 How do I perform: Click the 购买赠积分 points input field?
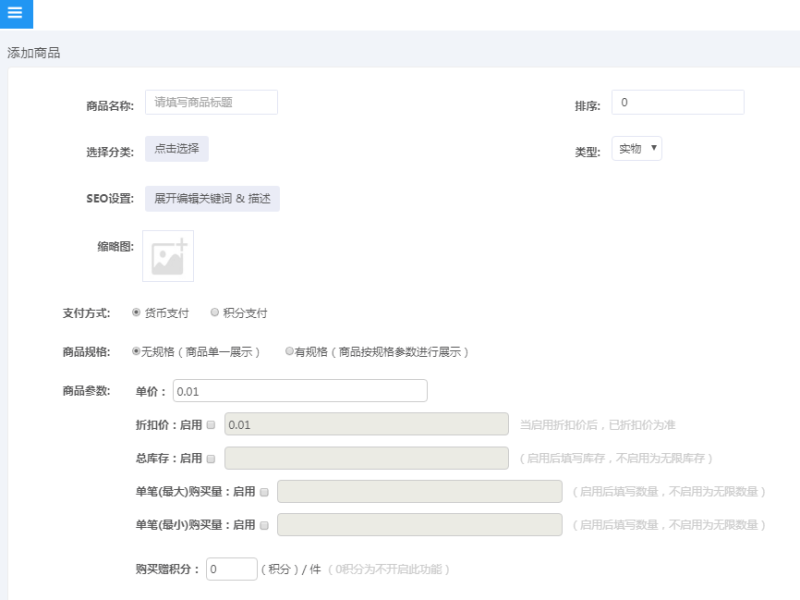coord(232,569)
